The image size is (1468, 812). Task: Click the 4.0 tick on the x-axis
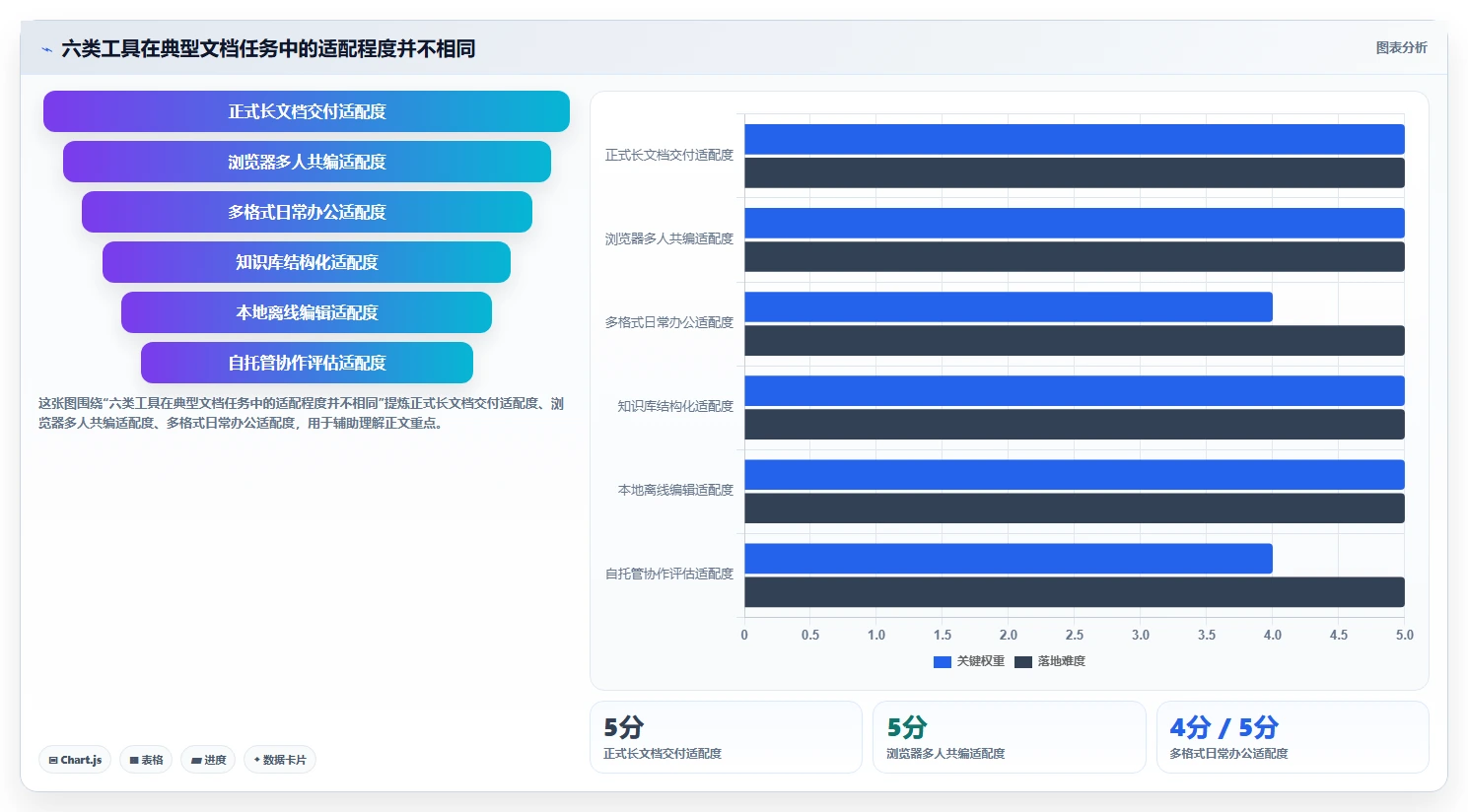pyautogui.click(x=1273, y=635)
